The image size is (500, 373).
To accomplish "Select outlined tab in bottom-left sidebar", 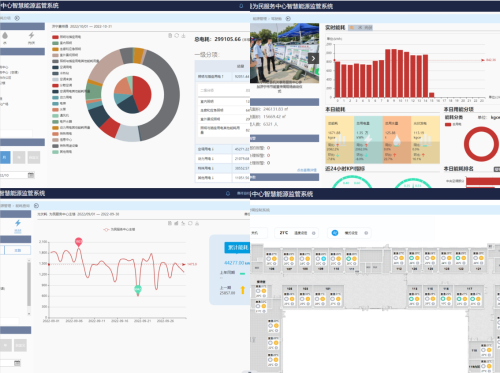I will coord(18,250).
